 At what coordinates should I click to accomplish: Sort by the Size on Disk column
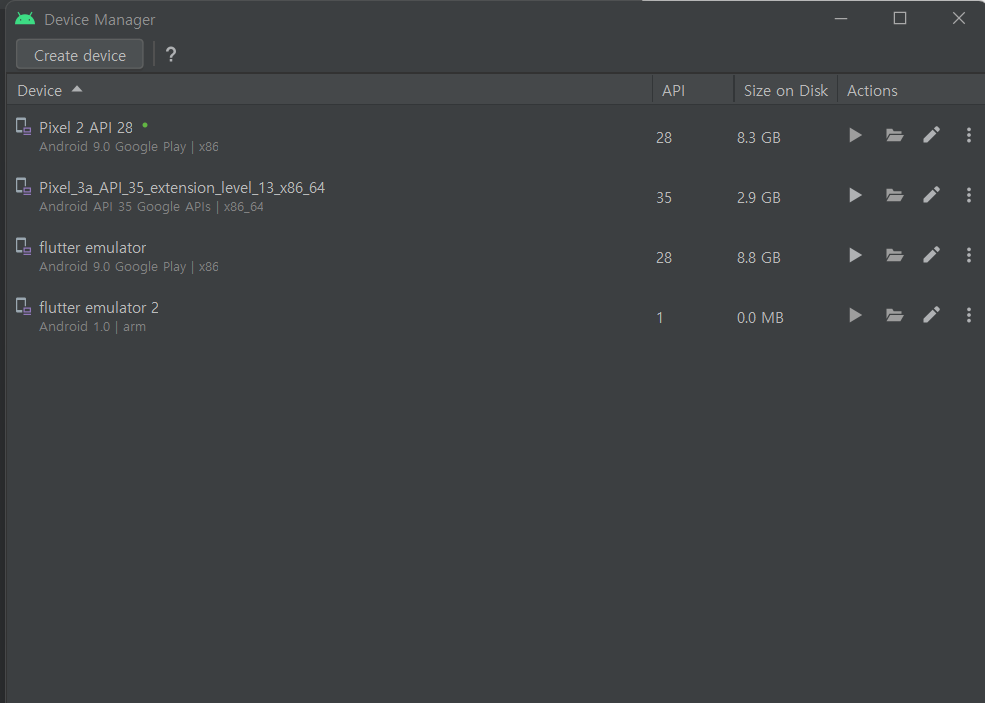[x=786, y=90]
